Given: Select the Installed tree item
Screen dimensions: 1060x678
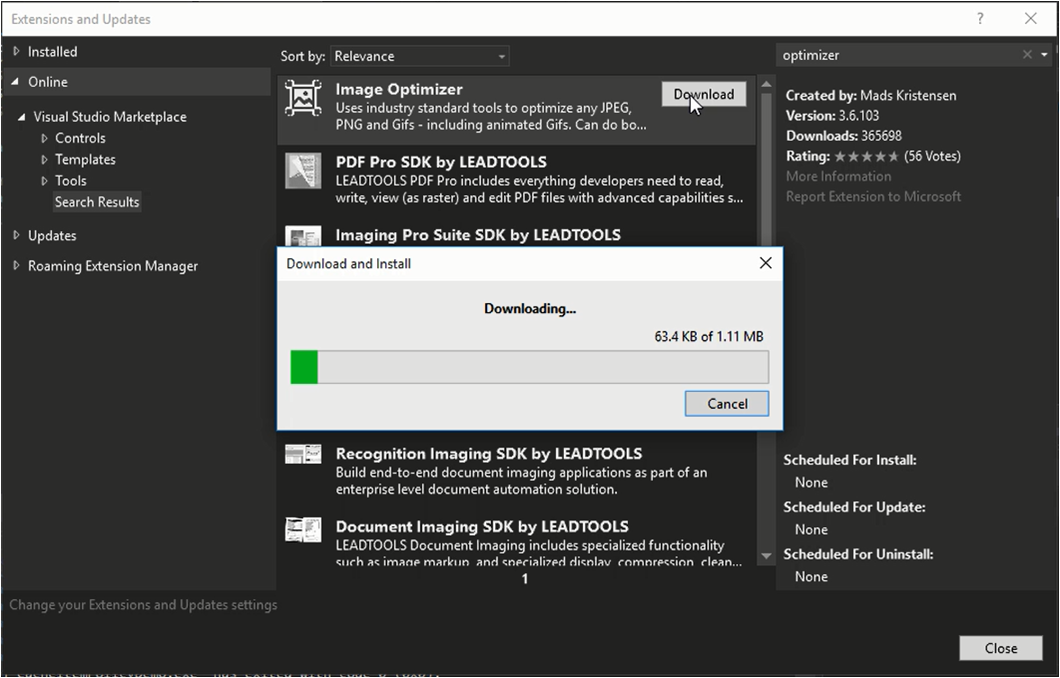Looking at the screenshot, I should [52, 51].
